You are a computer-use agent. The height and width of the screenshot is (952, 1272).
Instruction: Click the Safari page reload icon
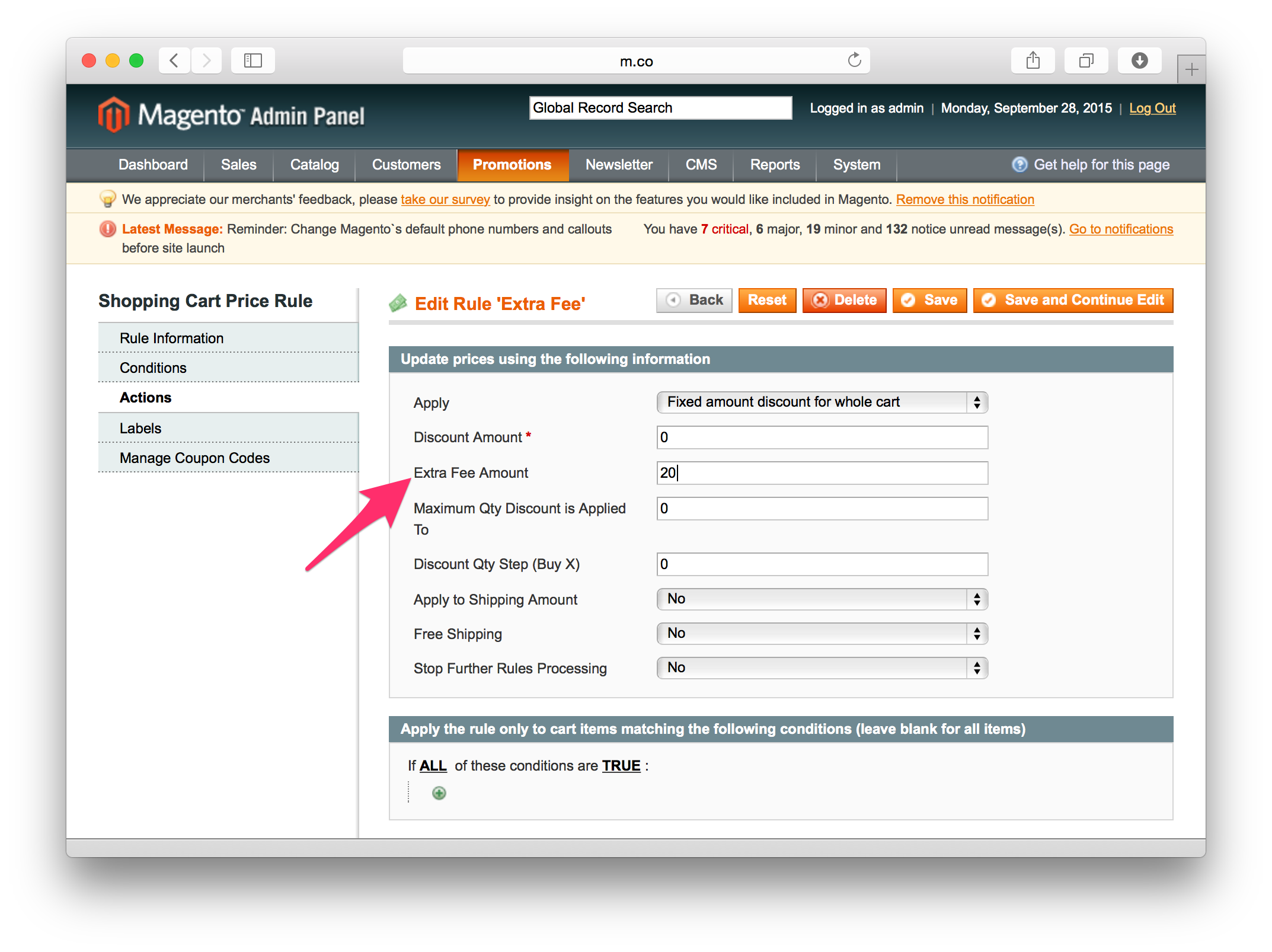[854, 60]
